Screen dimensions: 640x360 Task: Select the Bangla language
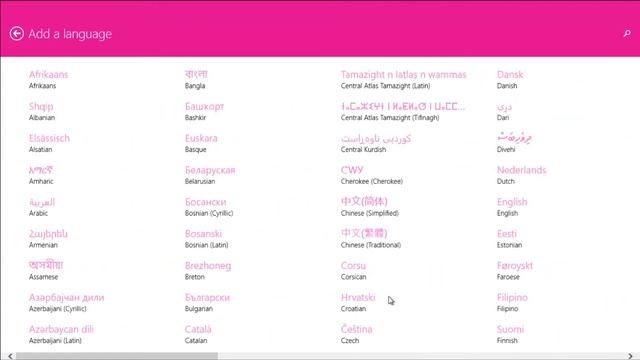tap(196, 80)
